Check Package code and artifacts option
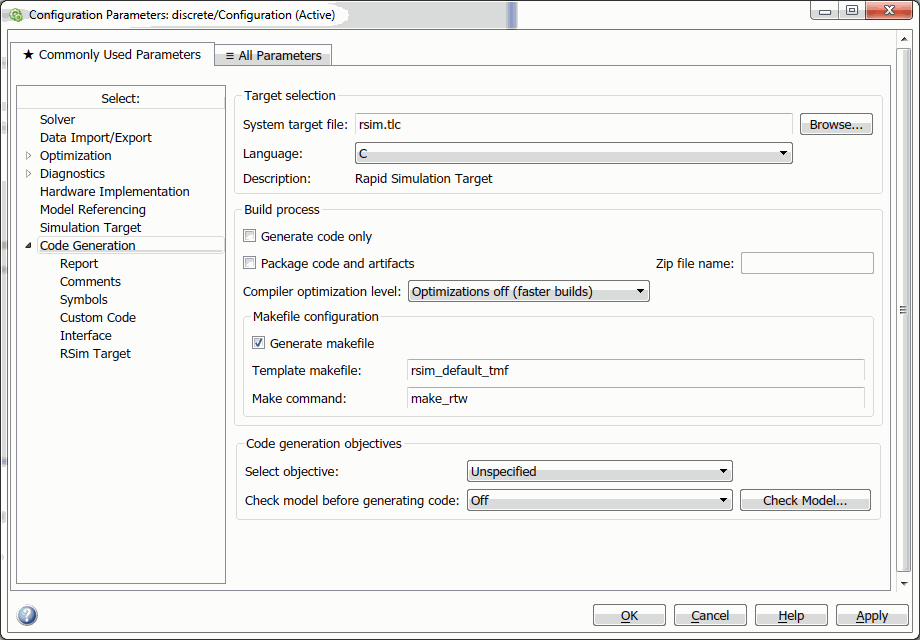 pos(250,263)
